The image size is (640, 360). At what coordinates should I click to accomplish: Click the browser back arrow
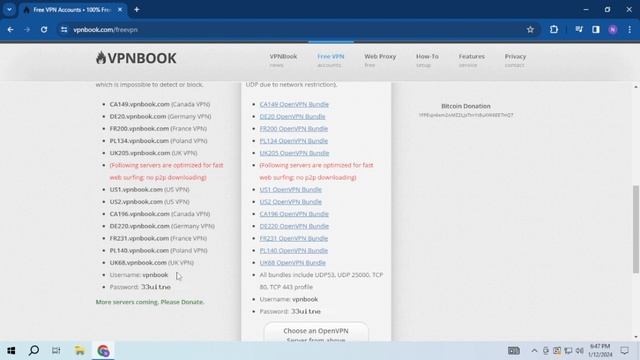(x=11, y=29)
